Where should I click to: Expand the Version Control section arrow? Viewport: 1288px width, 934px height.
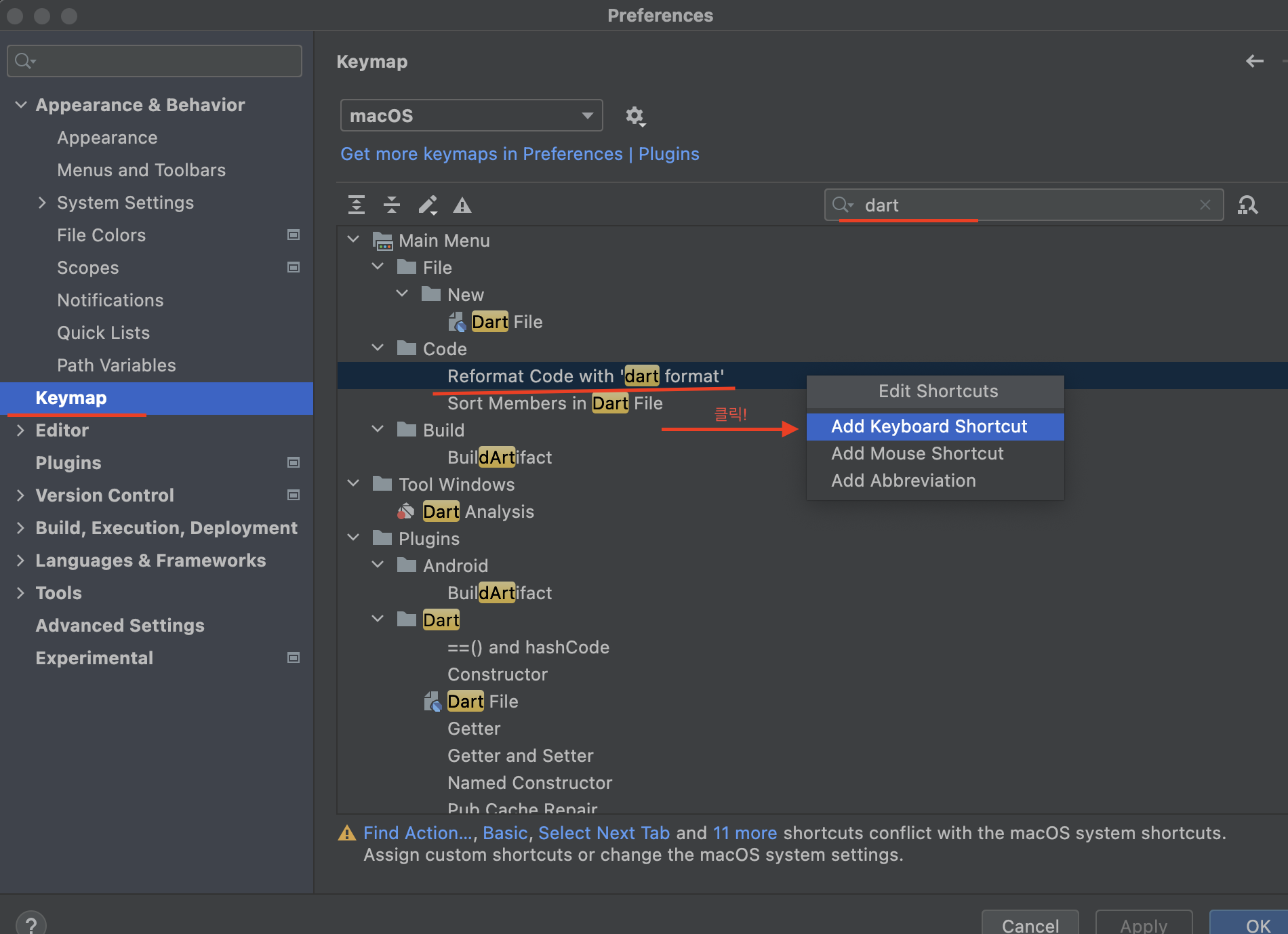tap(20, 495)
